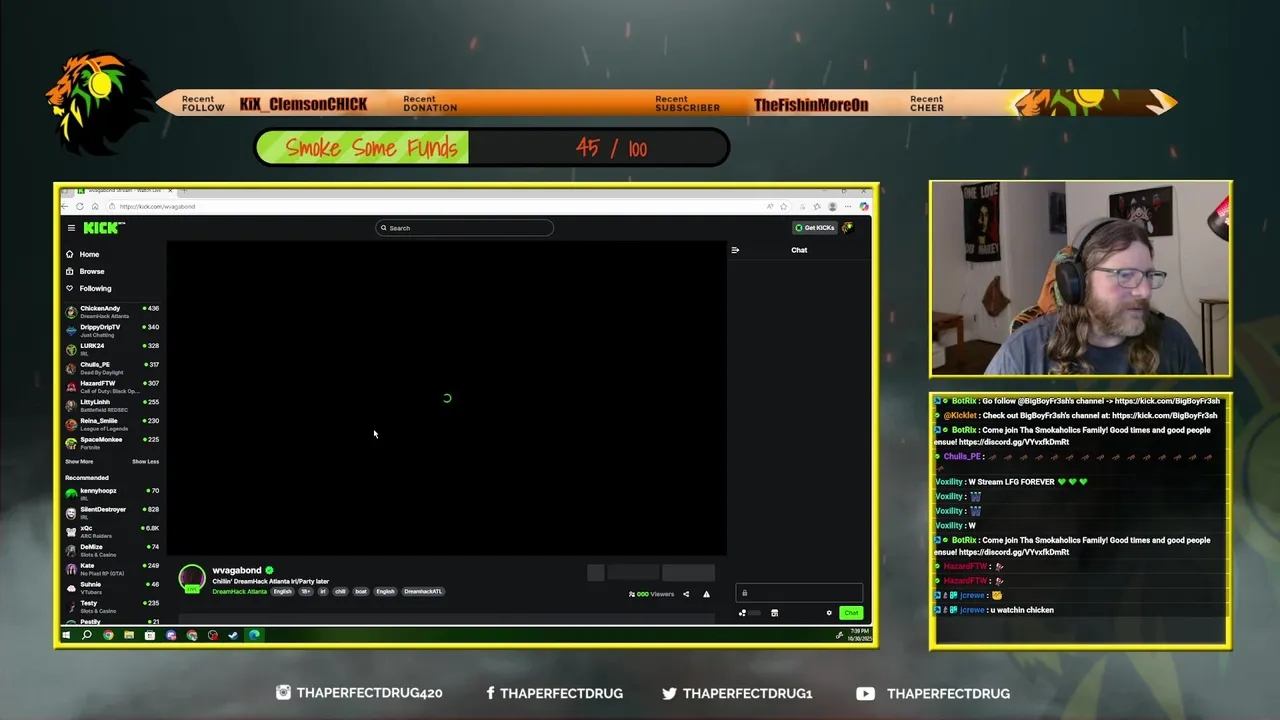Open the DreamHack Atlanta category link
1280x720 pixels.
[x=240, y=591]
